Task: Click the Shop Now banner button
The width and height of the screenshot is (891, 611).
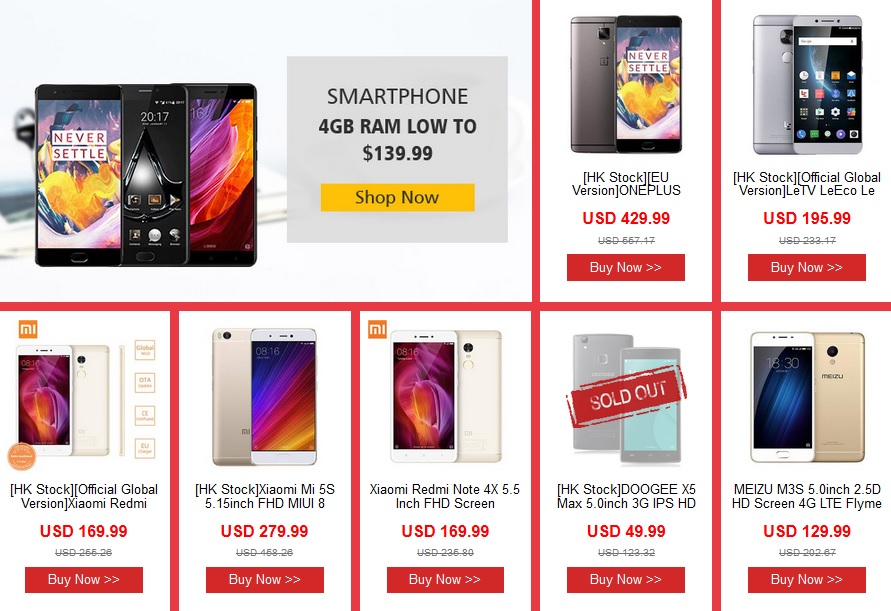Action: tap(397, 197)
